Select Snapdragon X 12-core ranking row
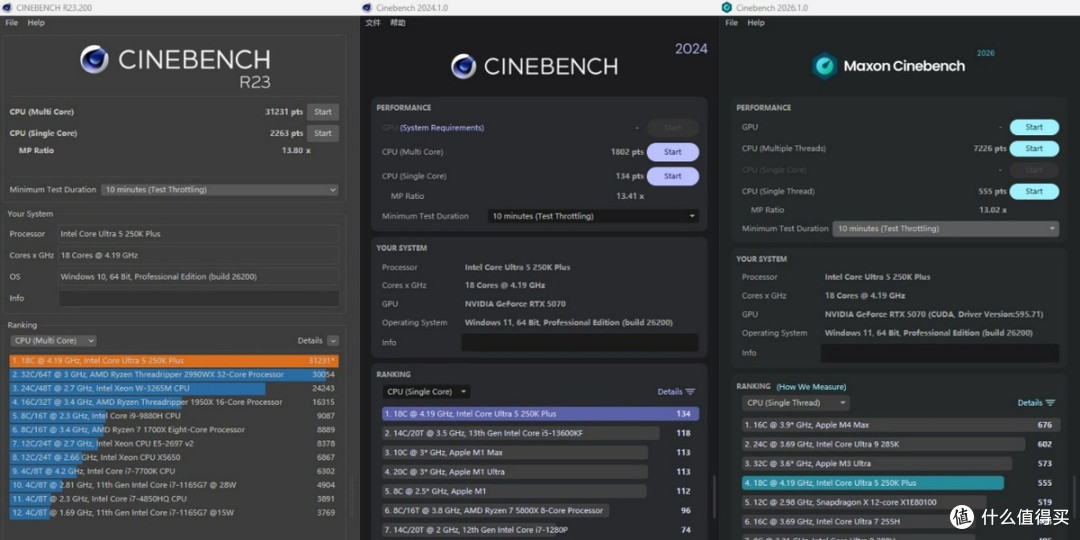Screen dimensions: 1080x540 tap(900, 502)
